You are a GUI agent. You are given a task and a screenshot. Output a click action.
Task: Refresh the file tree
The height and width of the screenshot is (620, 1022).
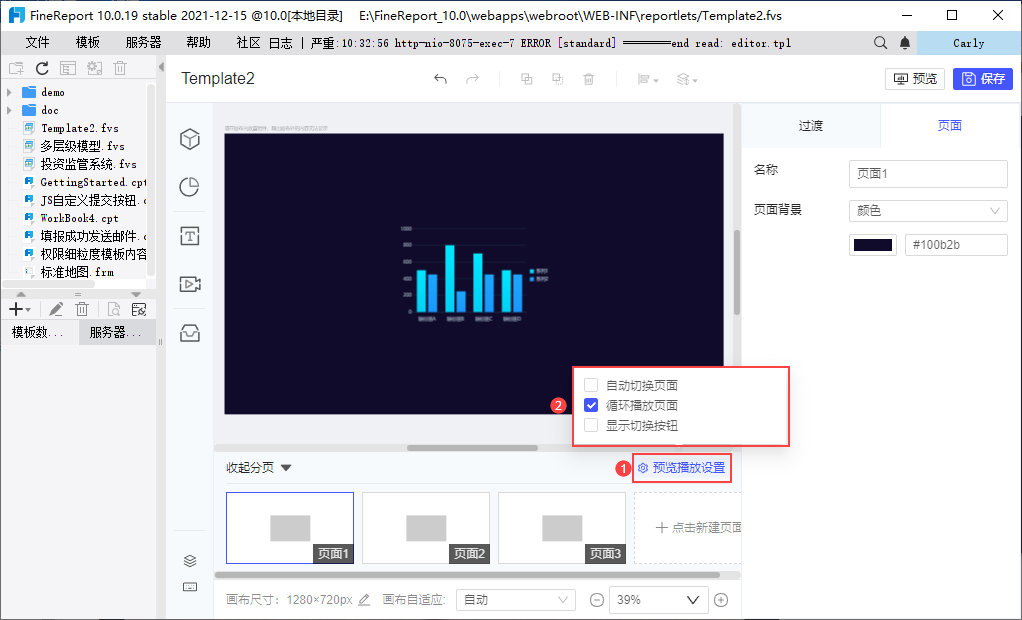pyautogui.click(x=42, y=68)
